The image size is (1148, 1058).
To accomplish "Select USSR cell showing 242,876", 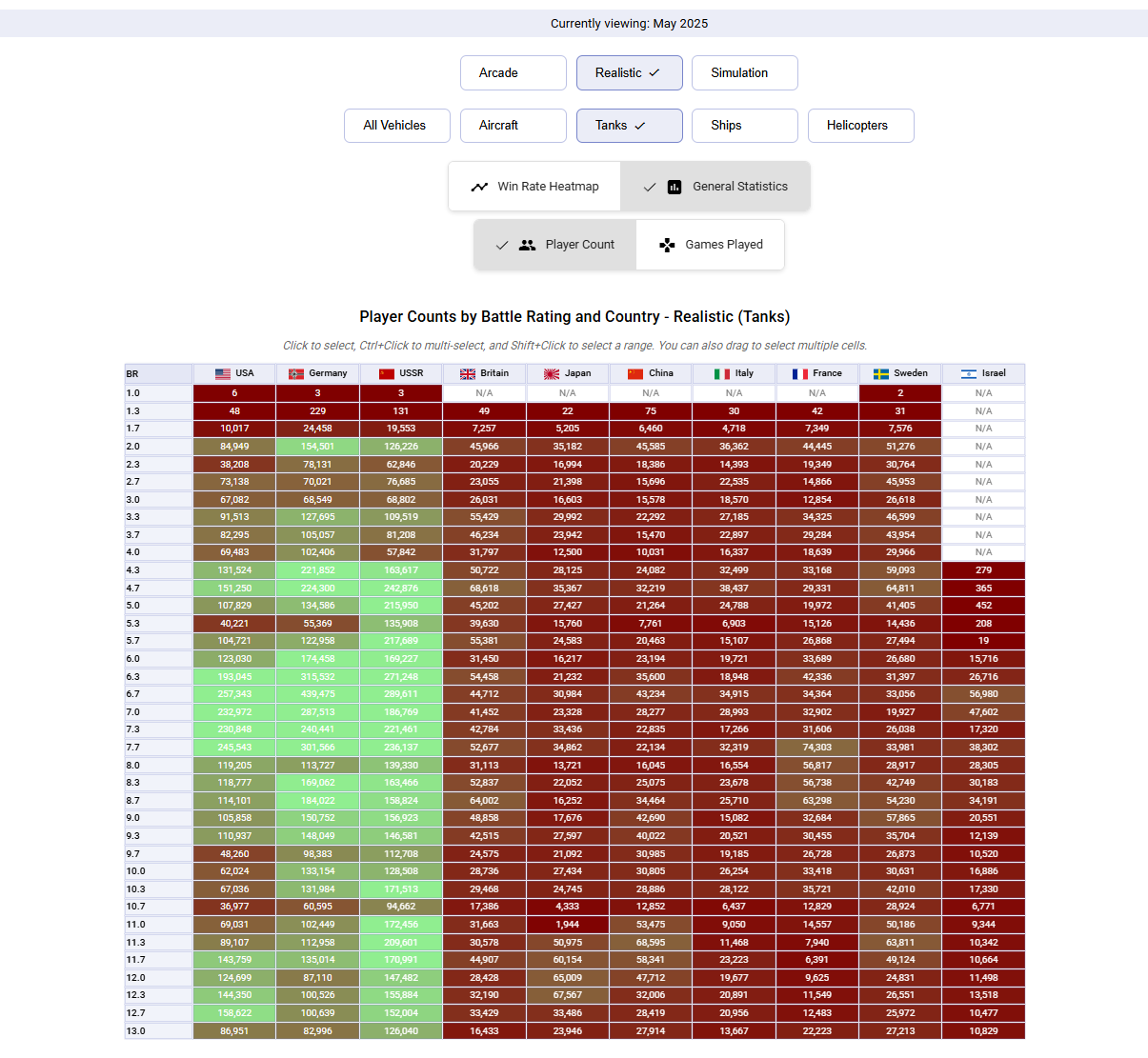I will click(401, 589).
